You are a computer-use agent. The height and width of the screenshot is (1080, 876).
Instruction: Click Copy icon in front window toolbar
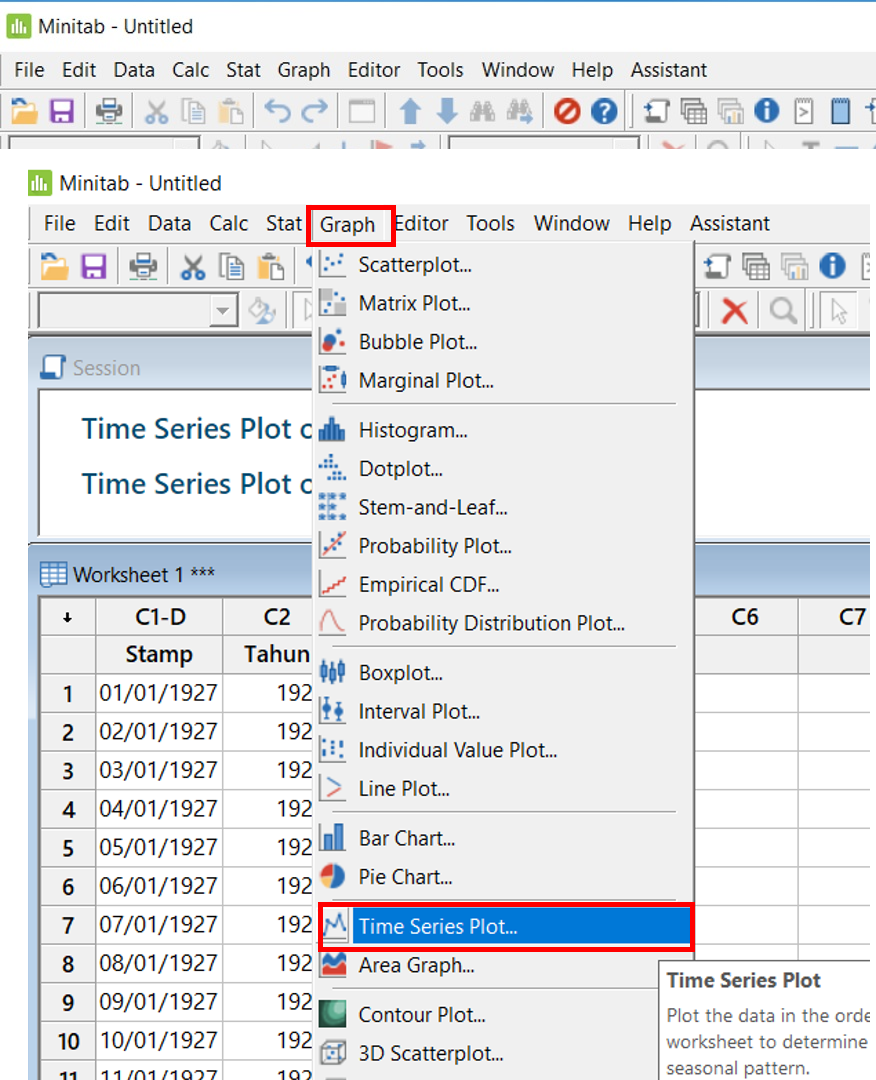231,267
